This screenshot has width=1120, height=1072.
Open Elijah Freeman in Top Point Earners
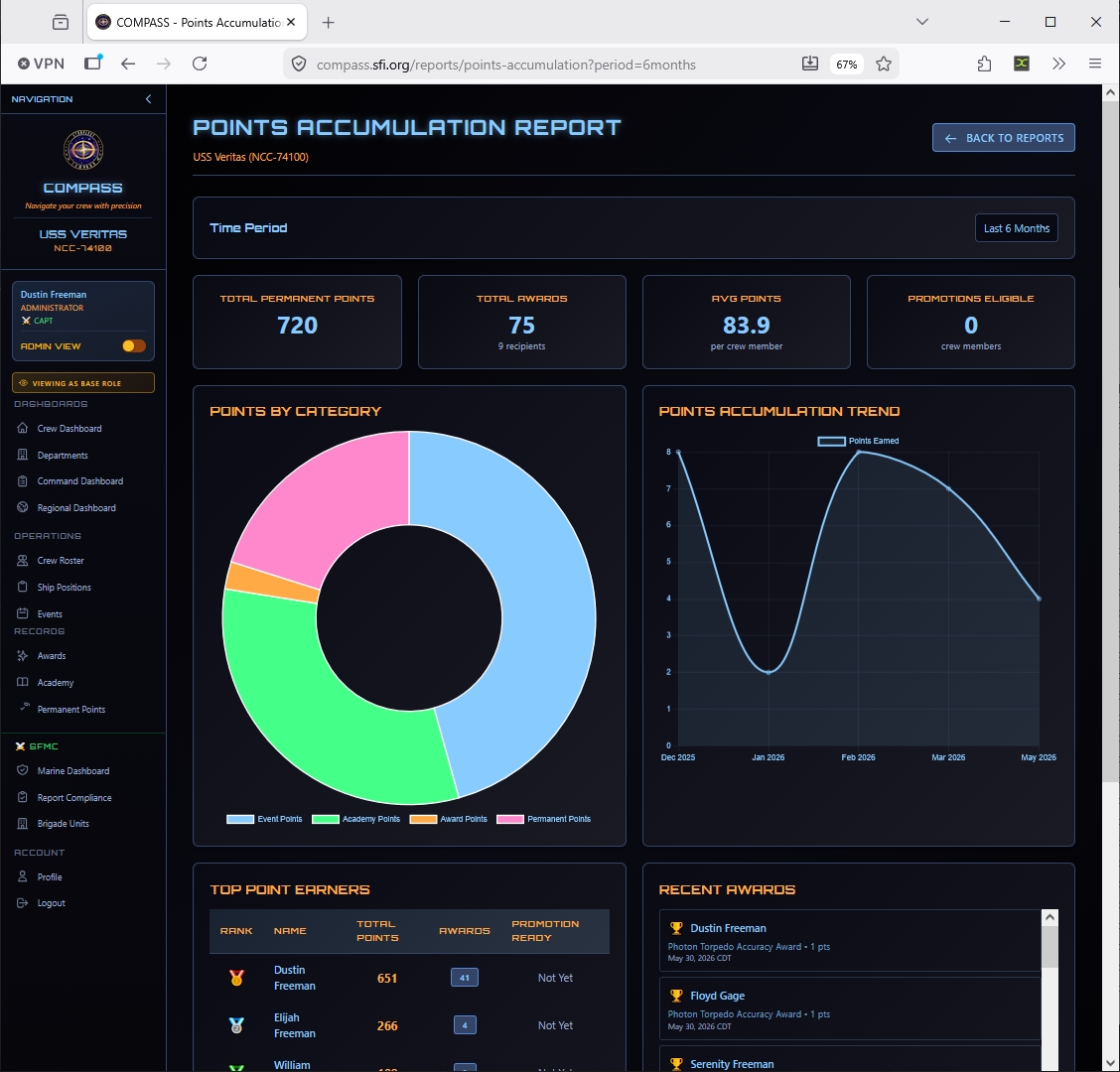(x=294, y=1025)
